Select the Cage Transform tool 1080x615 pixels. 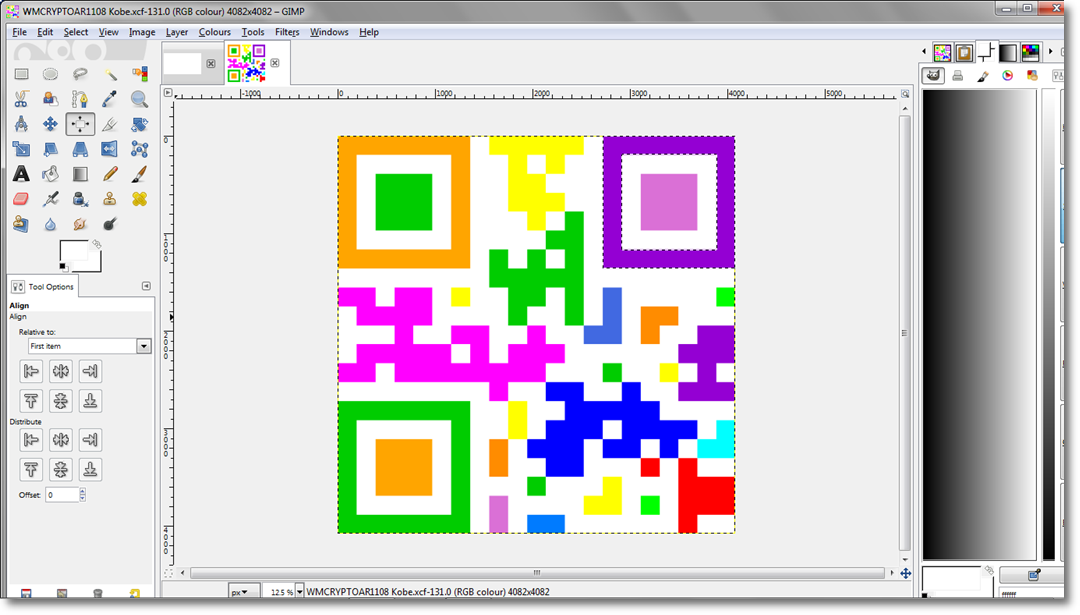tap(139, 149)
